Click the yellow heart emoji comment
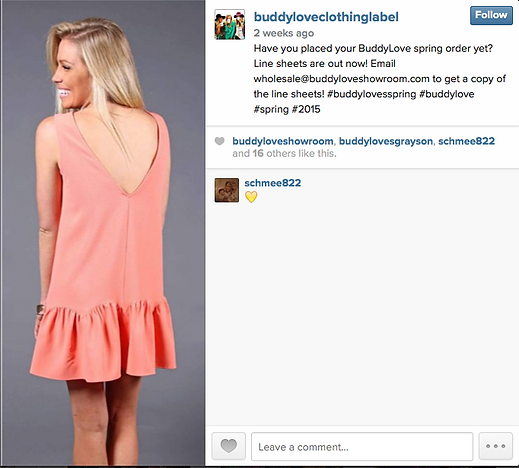The height and width of the screenshot is (468, 519). pos(251,197)
